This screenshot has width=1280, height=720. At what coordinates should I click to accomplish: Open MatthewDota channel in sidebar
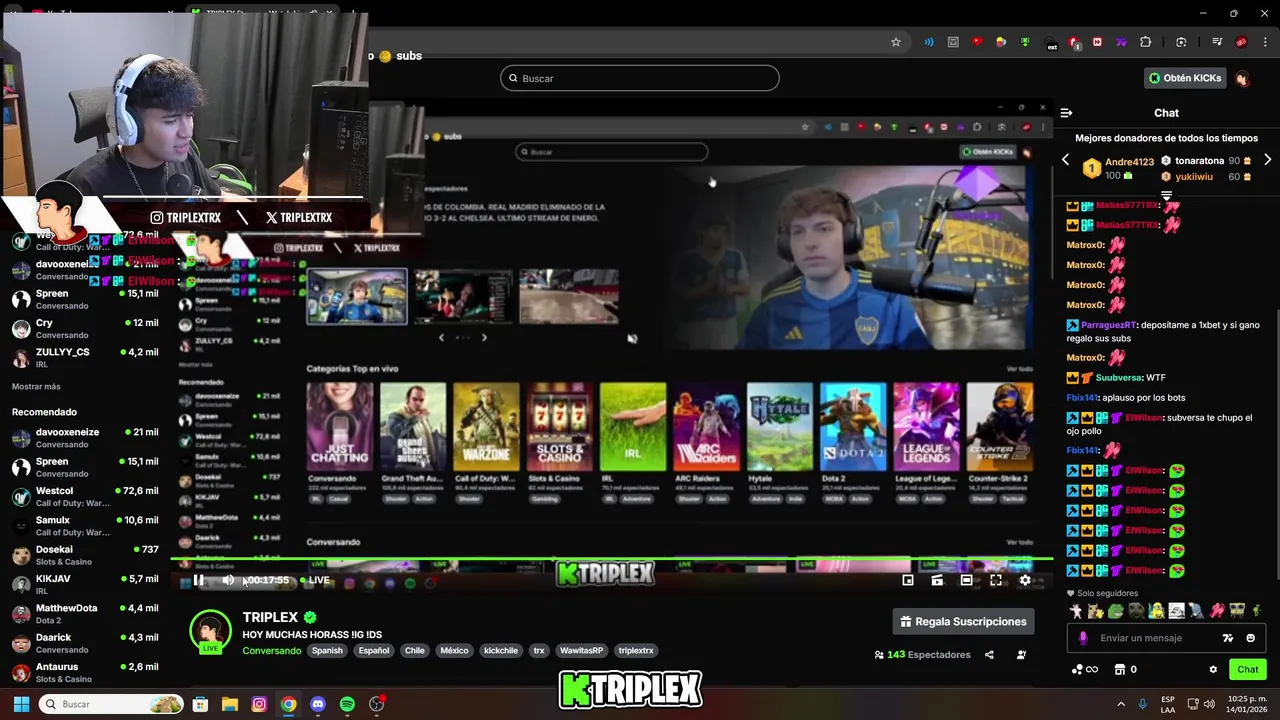tap(85, 614)
